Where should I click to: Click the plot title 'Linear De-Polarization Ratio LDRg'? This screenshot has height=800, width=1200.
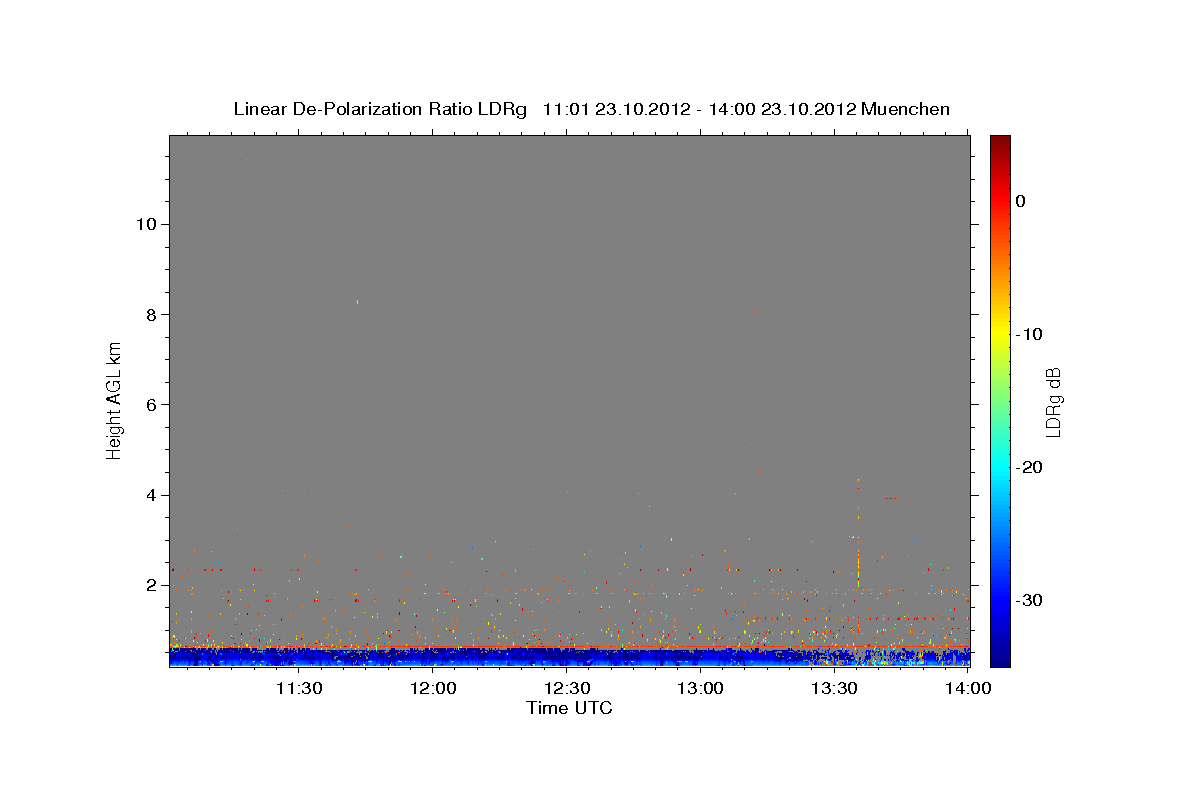380,109
